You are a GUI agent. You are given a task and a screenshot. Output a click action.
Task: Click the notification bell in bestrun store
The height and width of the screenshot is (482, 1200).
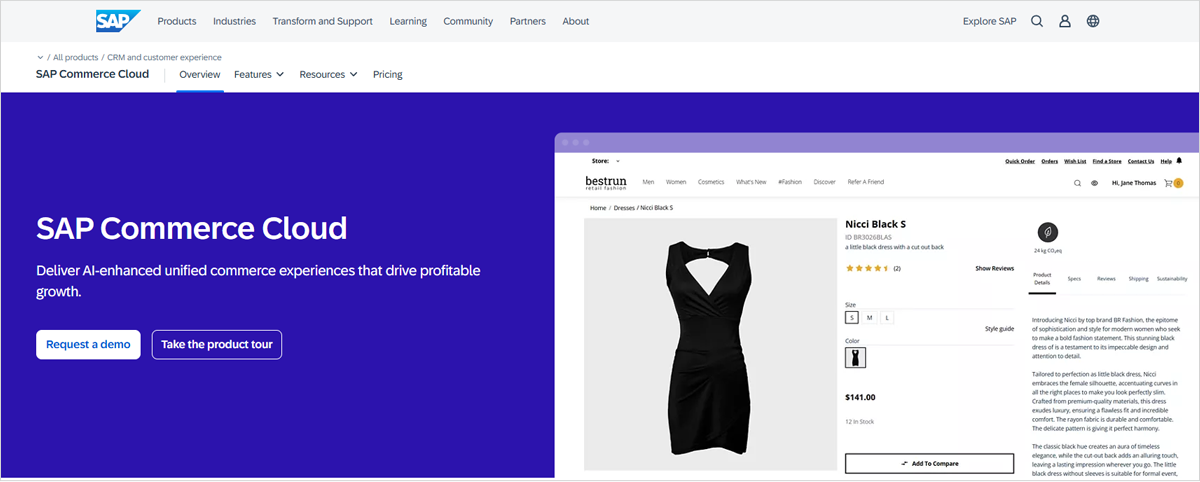click(1179, 161)
